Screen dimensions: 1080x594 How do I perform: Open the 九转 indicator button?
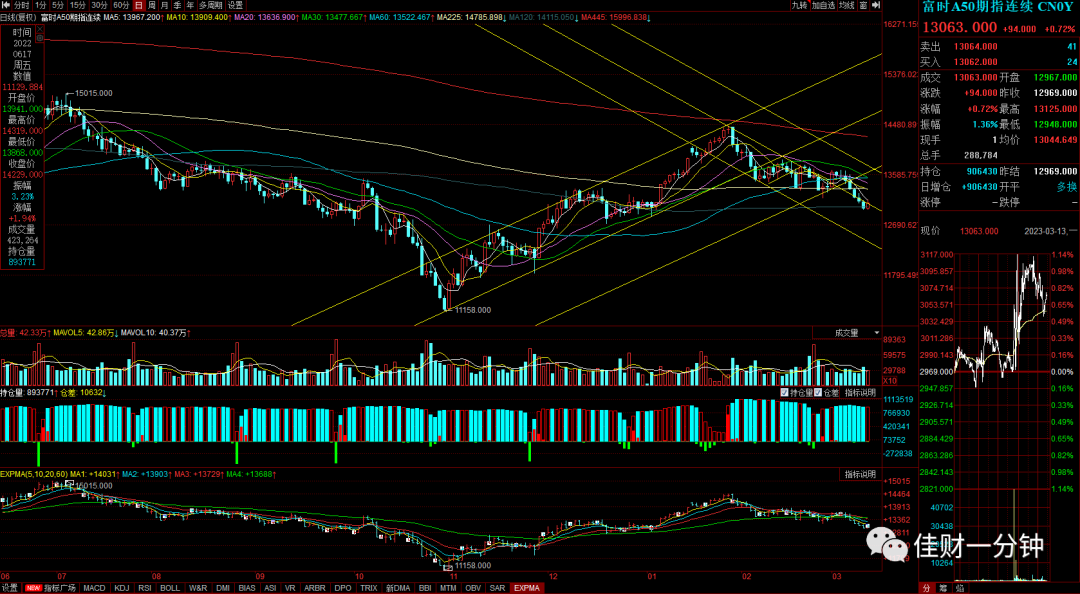(x=799, y=5)
